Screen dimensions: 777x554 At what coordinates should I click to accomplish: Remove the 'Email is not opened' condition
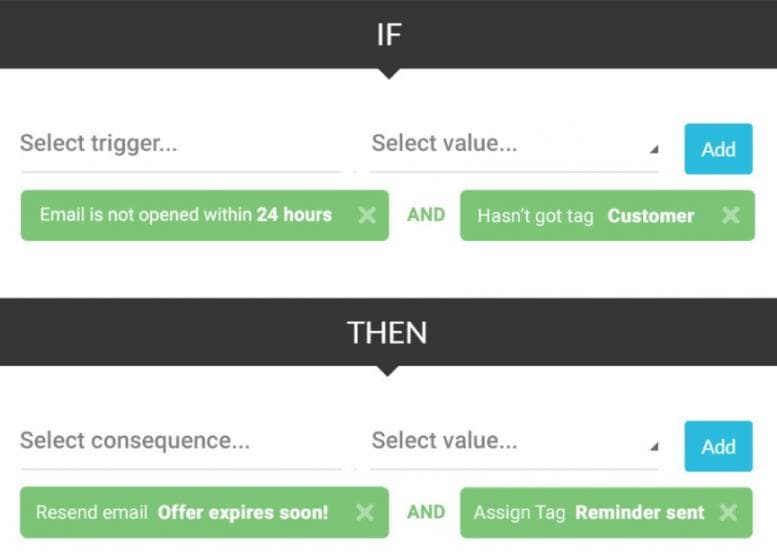coord(367,215)
